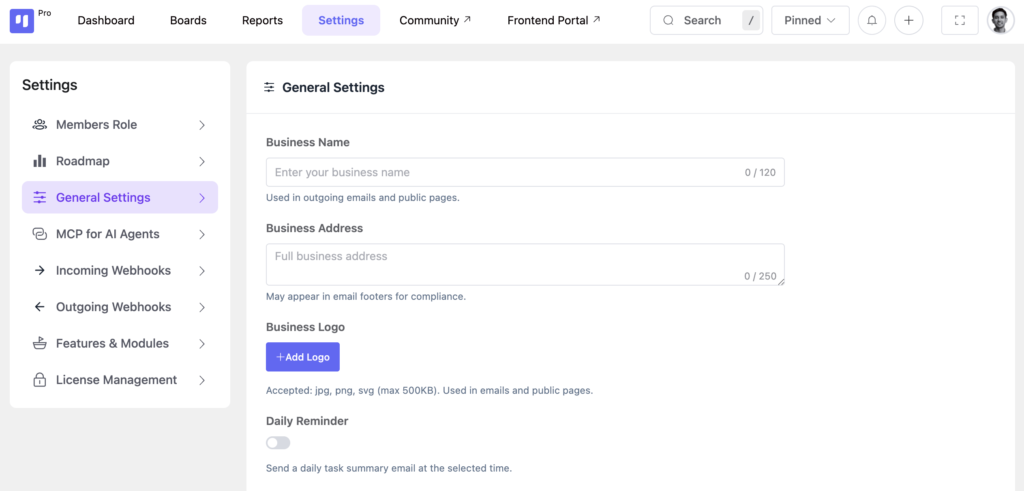The width and height of the screenshot is (1024, 491).
Task: Click the MCP for AI Agents icon
Action: click(40, 234)
